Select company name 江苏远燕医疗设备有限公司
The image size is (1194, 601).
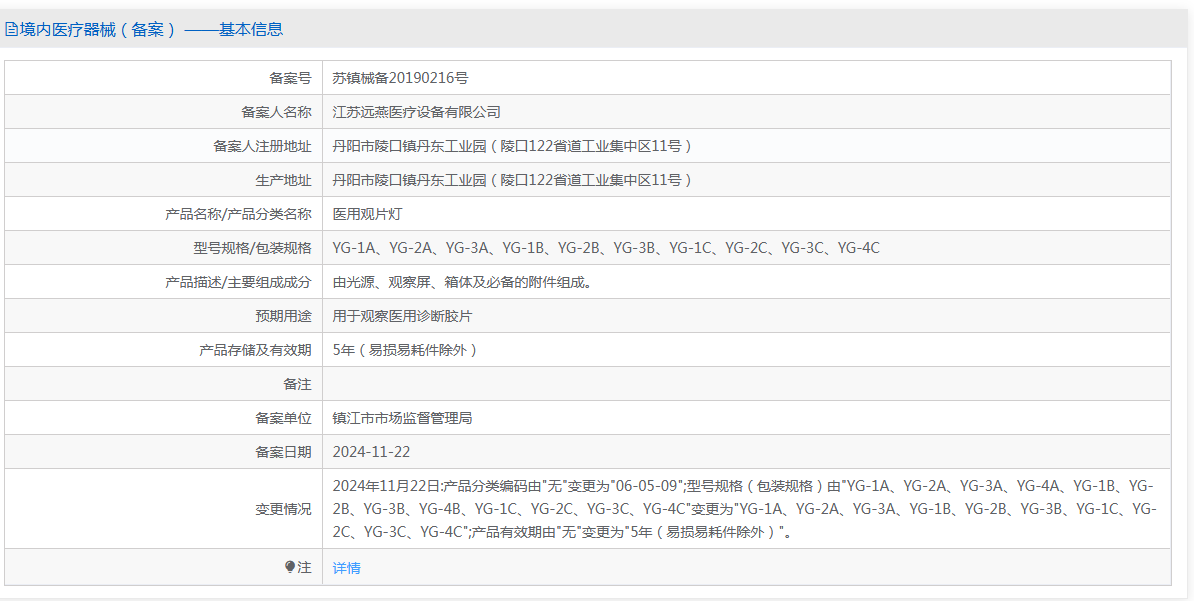pos(417,112)
